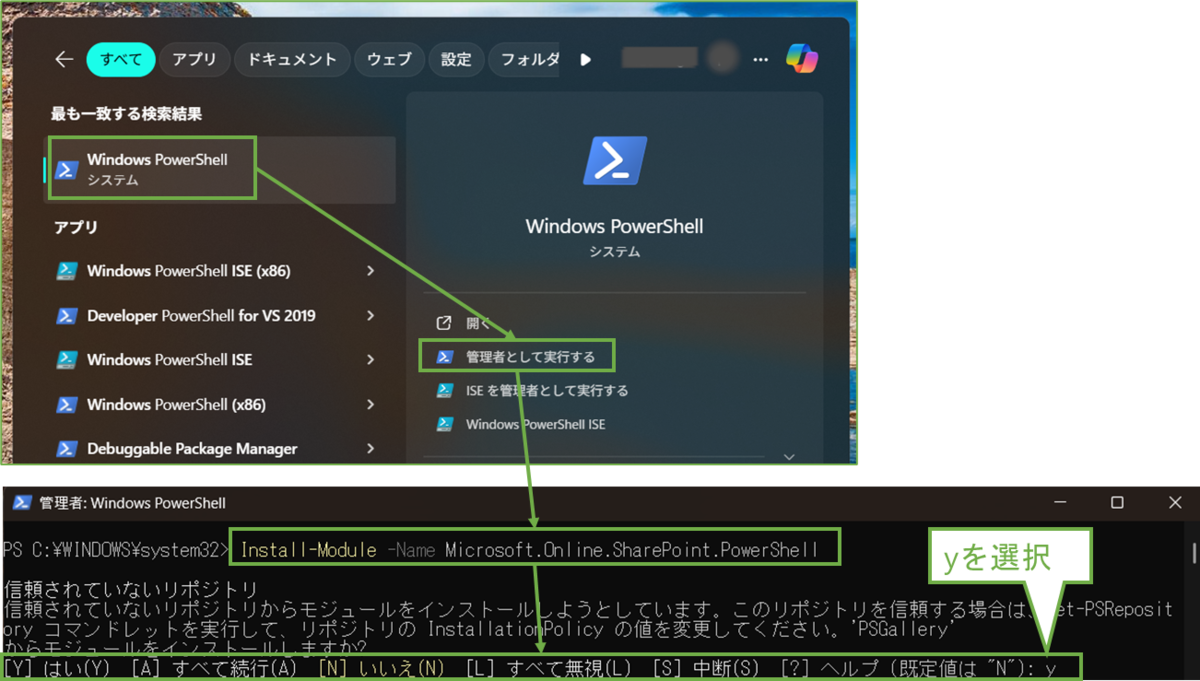Go back with the search panel arrow
The image size is (1200, 681).
[x=64, y=60]
